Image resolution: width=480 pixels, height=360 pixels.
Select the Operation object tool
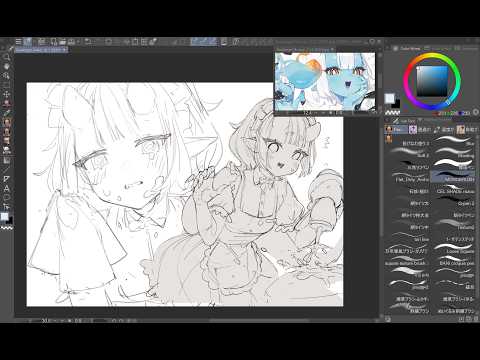click(6, 75)
